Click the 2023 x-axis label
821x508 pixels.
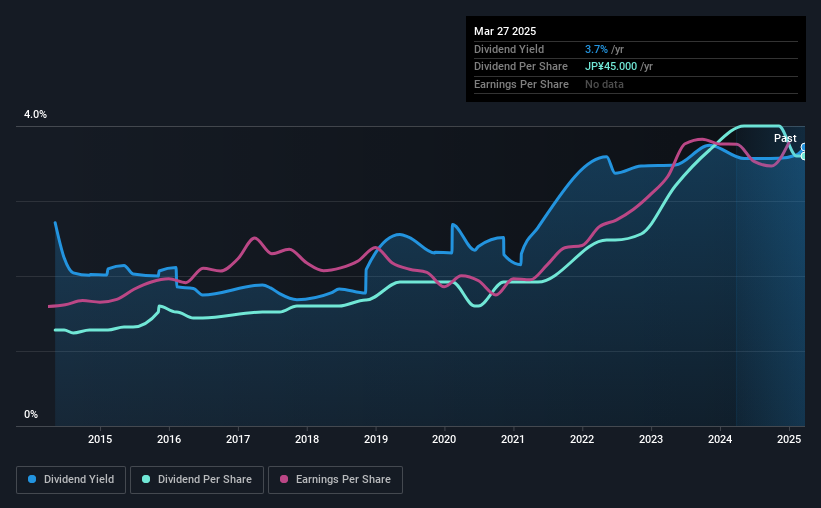click(x=651, y=439)
